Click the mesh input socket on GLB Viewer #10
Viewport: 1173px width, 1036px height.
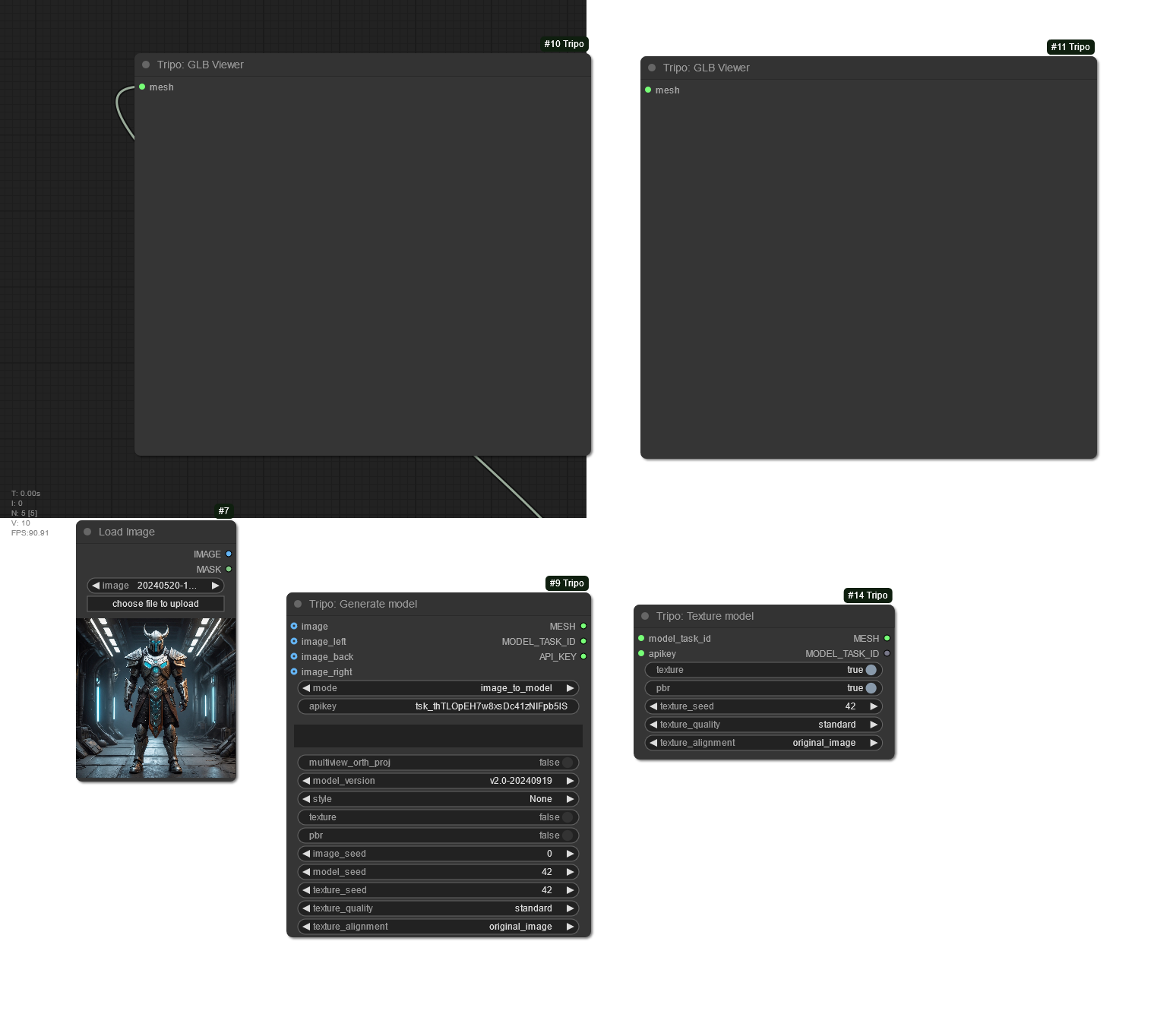pyautogui.click(x=142, y=87)
